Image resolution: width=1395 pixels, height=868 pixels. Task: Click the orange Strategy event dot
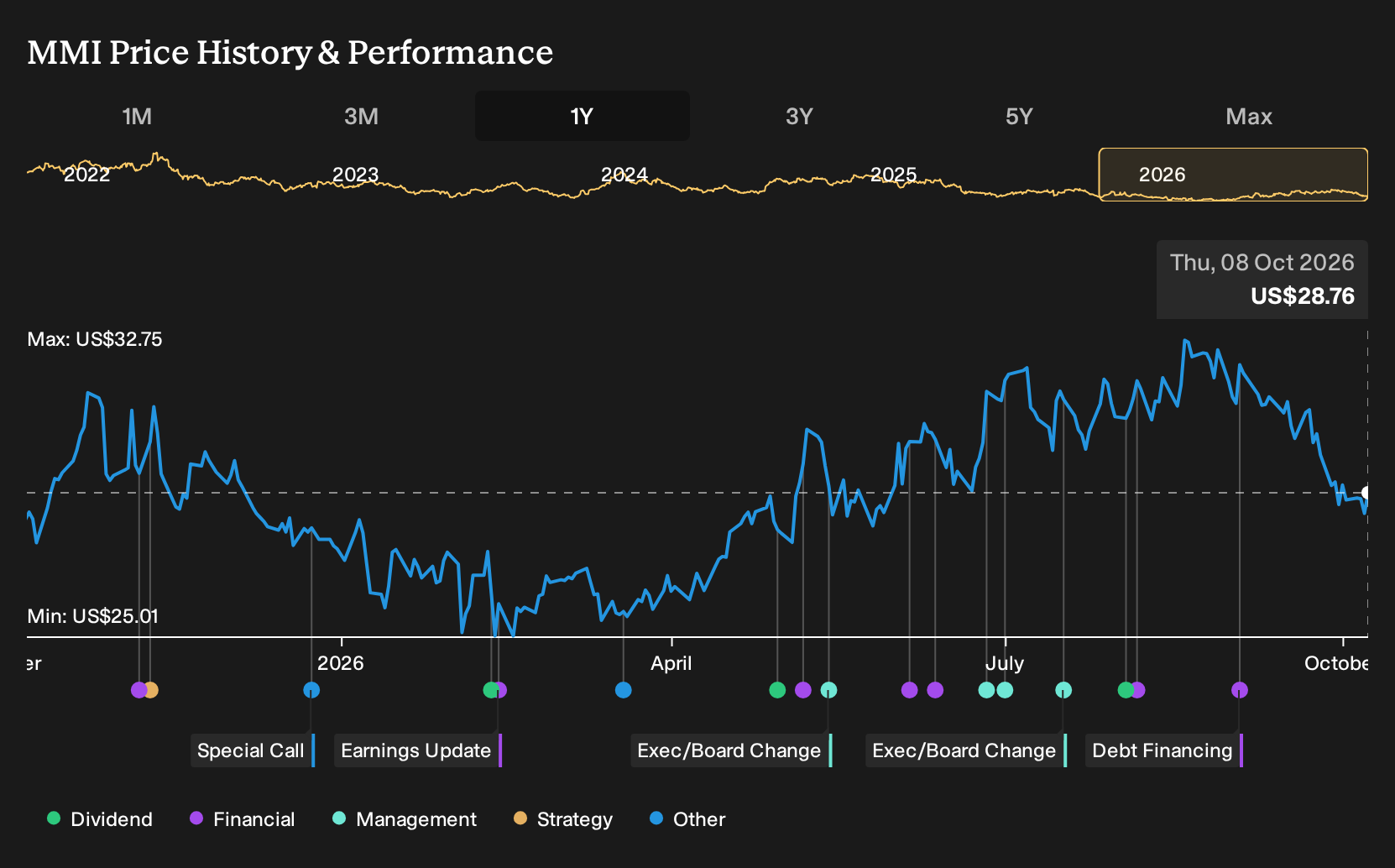(x=150, y=690)
